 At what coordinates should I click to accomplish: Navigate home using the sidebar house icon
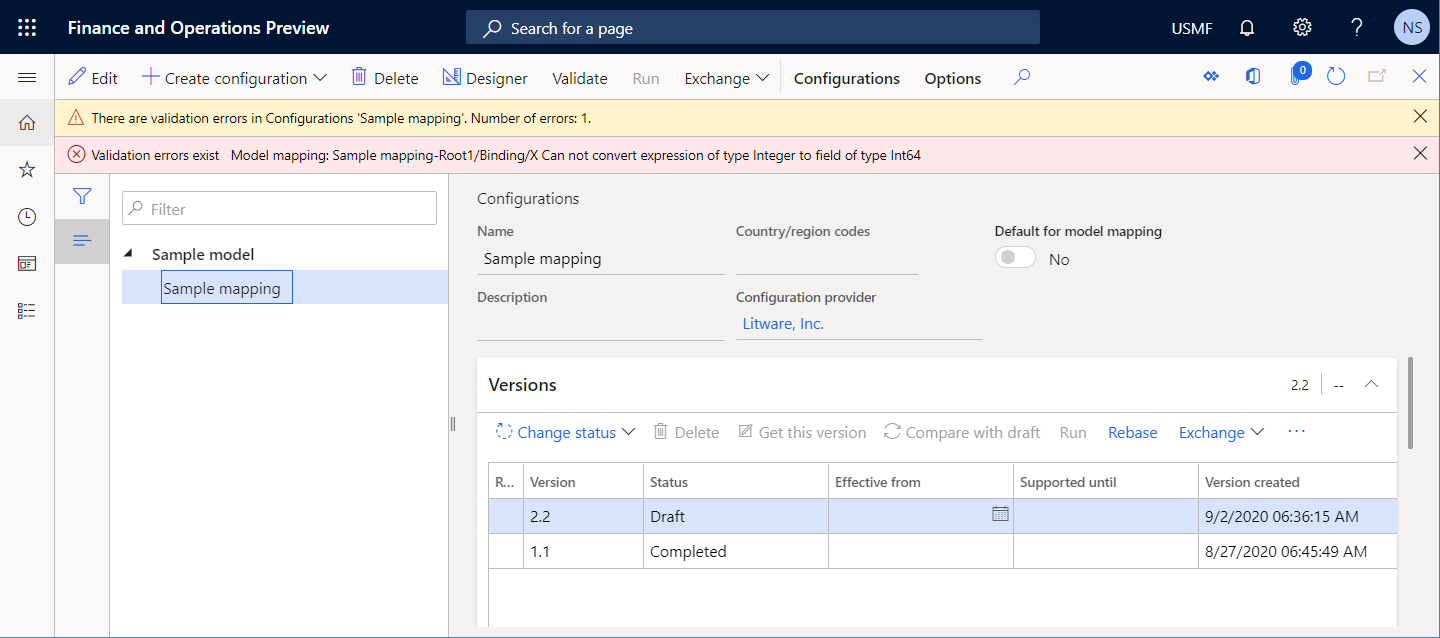click(27, 122)
